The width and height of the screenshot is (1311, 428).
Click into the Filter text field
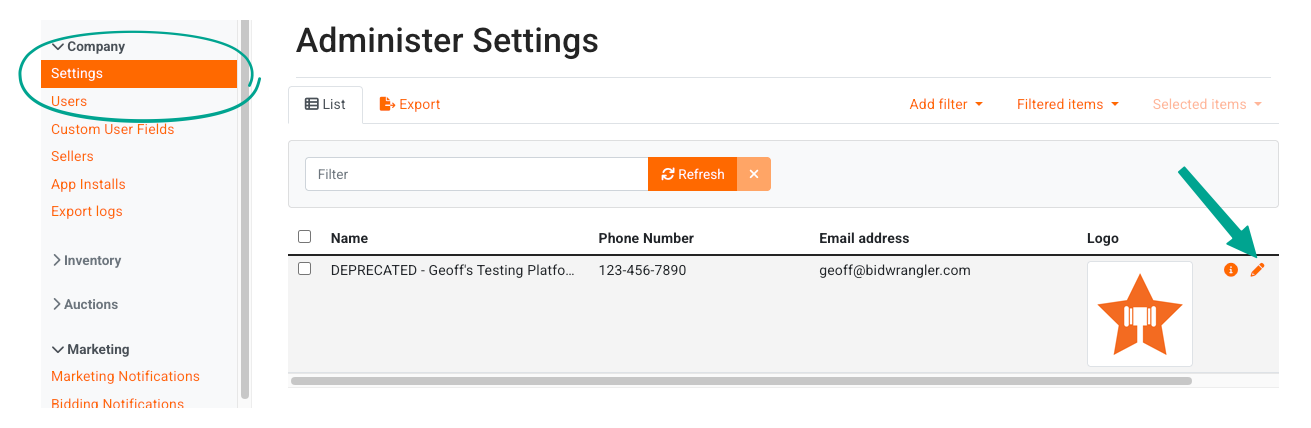pyautogui.click(x=477, y=174)
